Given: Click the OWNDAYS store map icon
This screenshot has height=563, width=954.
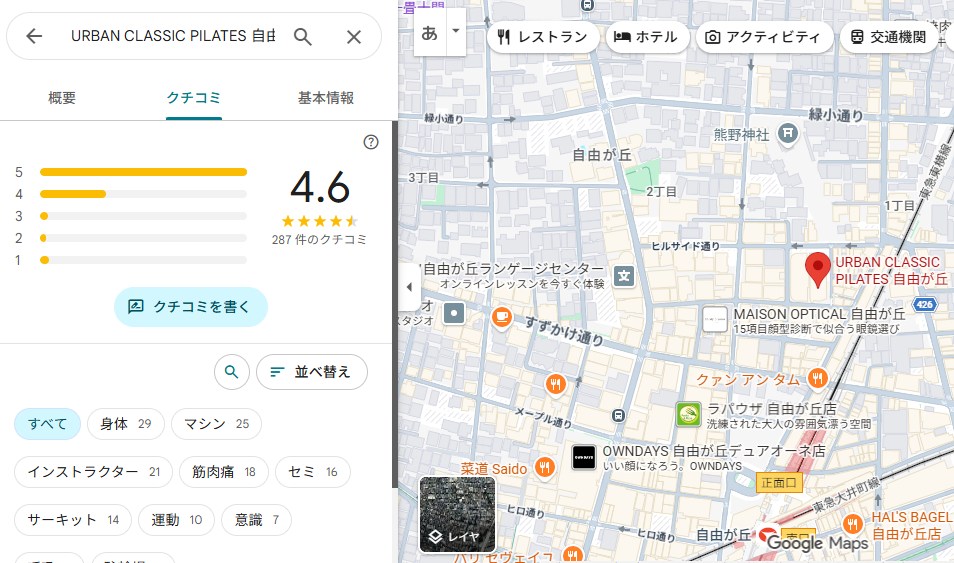Looking at the screenshot, I should (x=584, y=457).
